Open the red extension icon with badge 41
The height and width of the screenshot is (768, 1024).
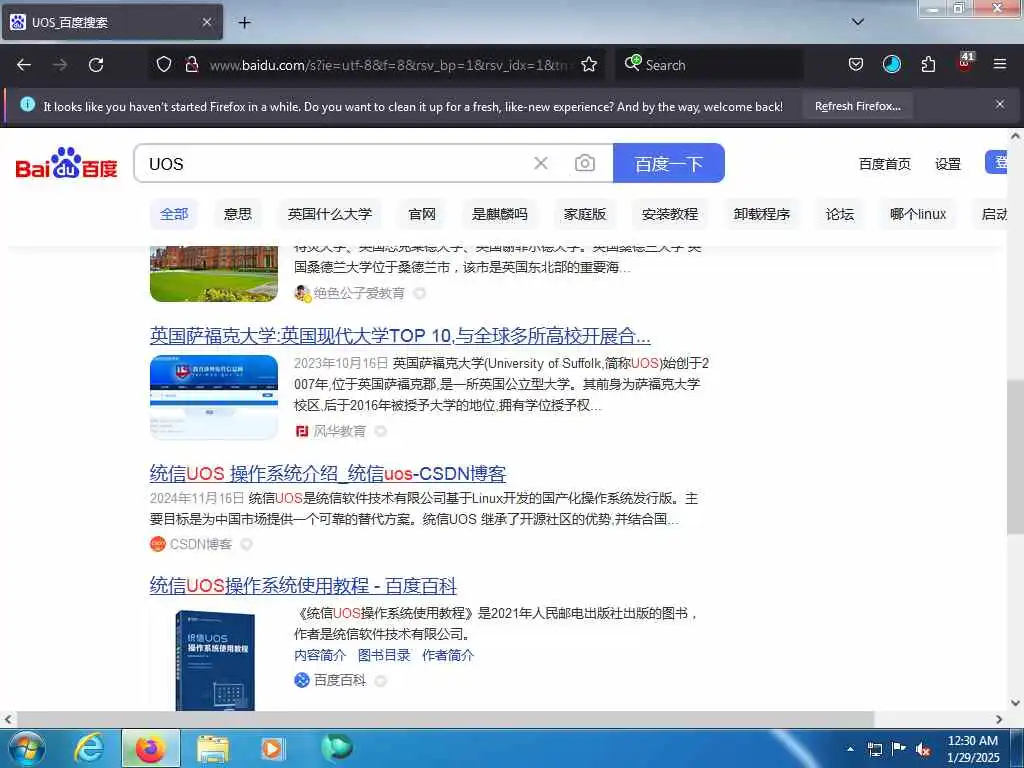click(x=965, y=62)
